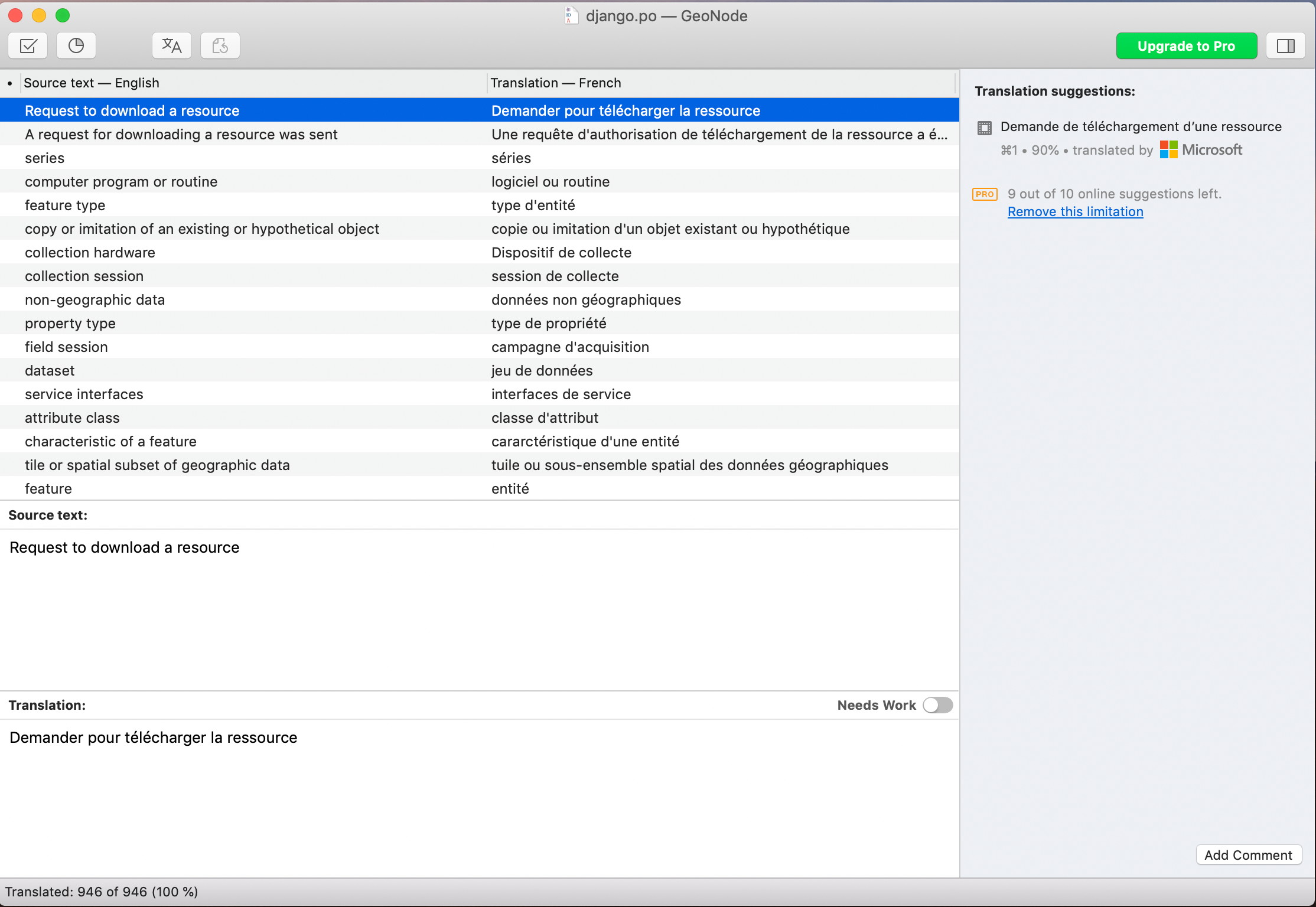Select the 'field session' row
The height and width of the screenshot is (907, 1316).
479,347
